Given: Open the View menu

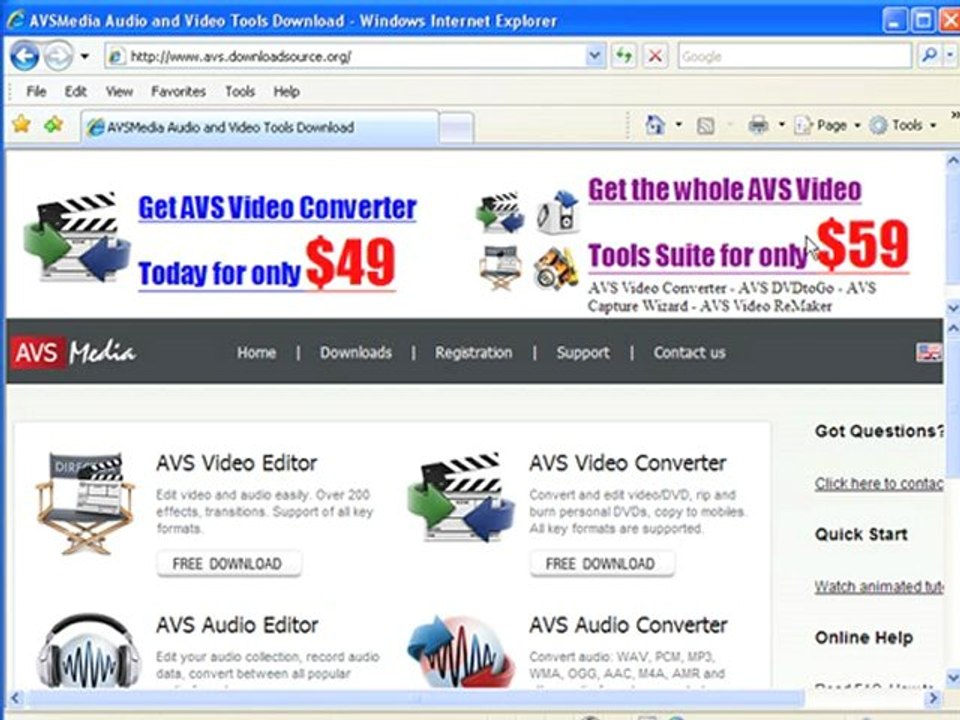Looking at the screenshot, I should coord(119,91).
